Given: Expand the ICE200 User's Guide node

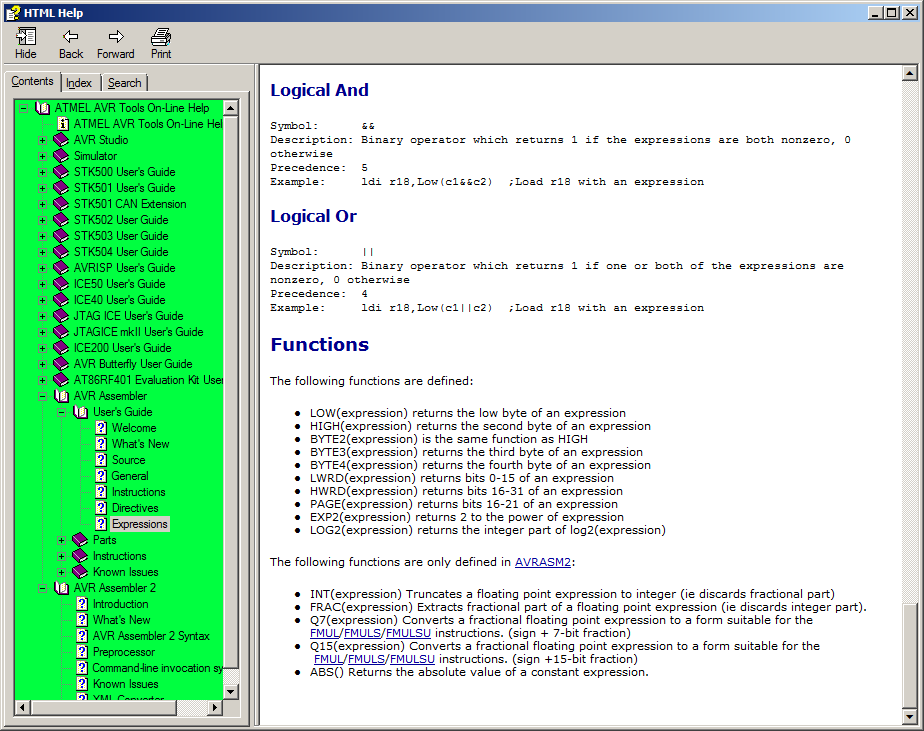Looking at the screenshot, I should click(x=42, y=348).
